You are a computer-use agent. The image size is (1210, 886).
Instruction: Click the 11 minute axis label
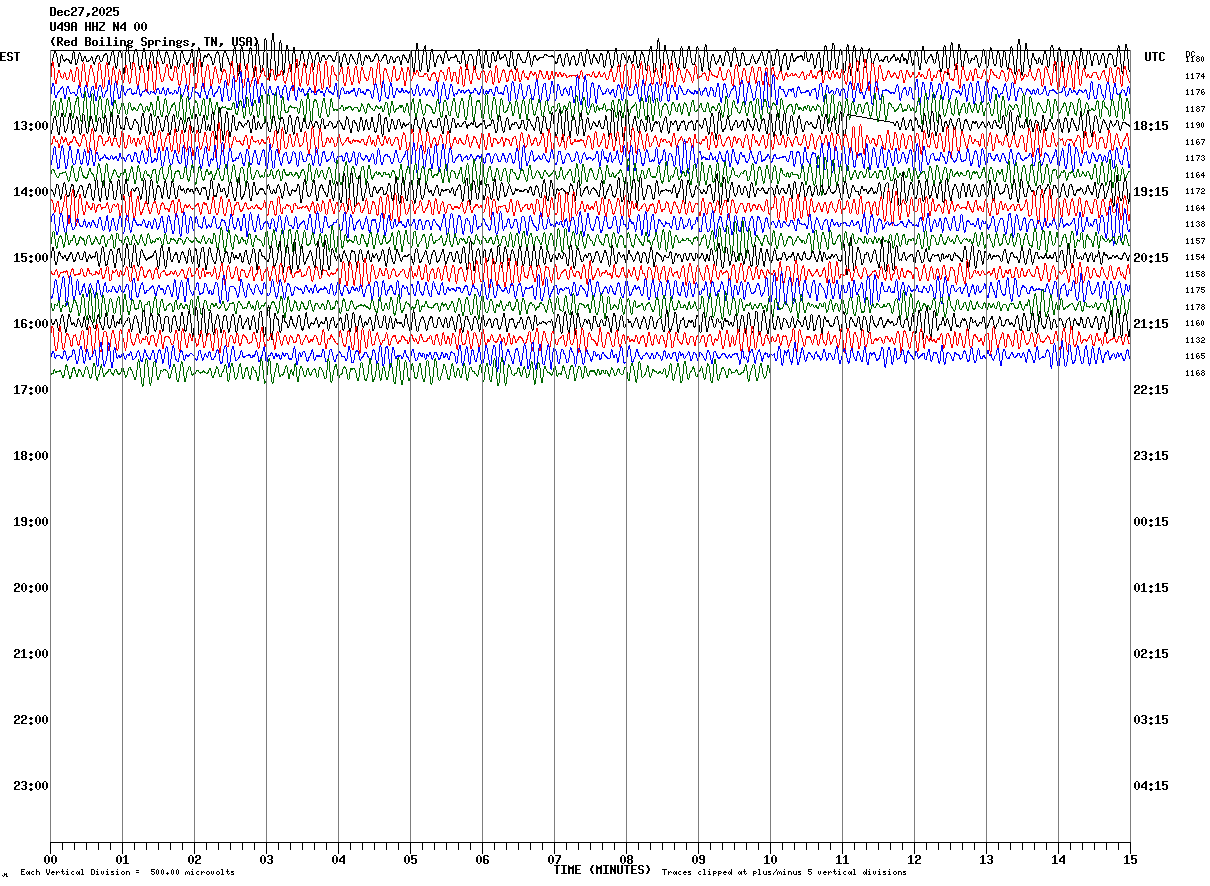click(x=842, y=859)
